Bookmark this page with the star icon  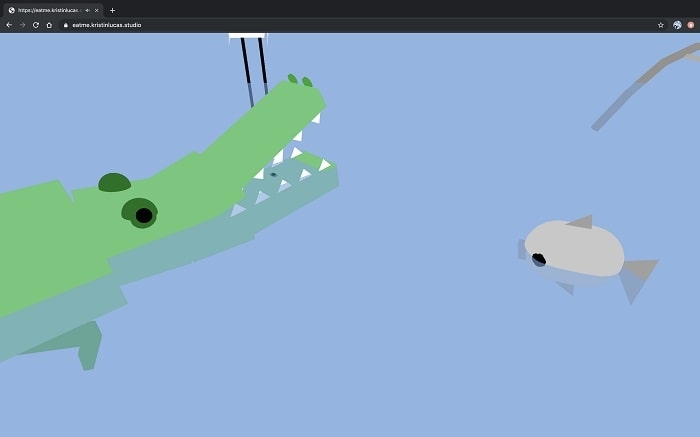click(660, 24)
